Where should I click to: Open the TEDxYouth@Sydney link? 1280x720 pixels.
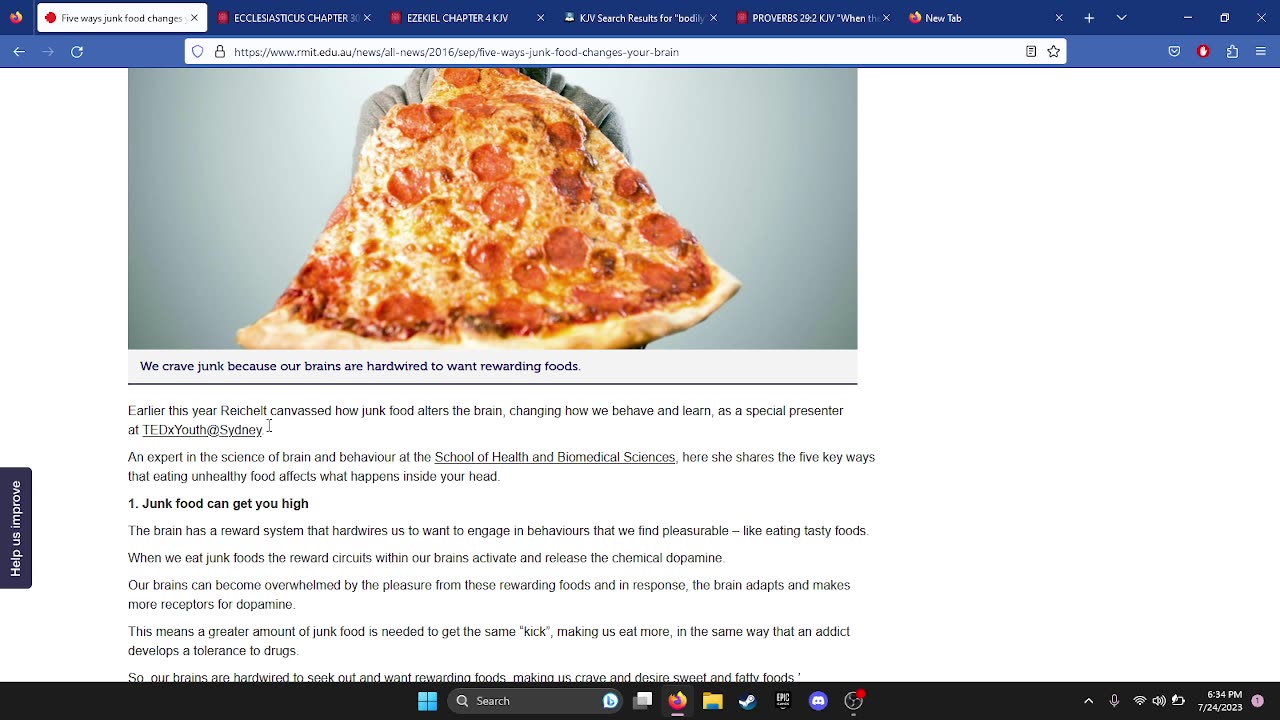click(x=202, y=430)
